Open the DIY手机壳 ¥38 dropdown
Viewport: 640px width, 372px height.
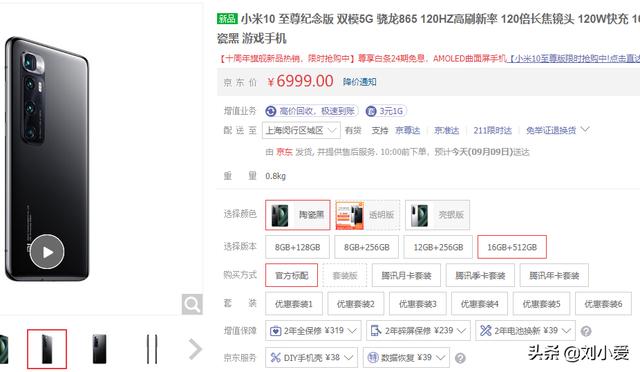(x=311, y=358)
